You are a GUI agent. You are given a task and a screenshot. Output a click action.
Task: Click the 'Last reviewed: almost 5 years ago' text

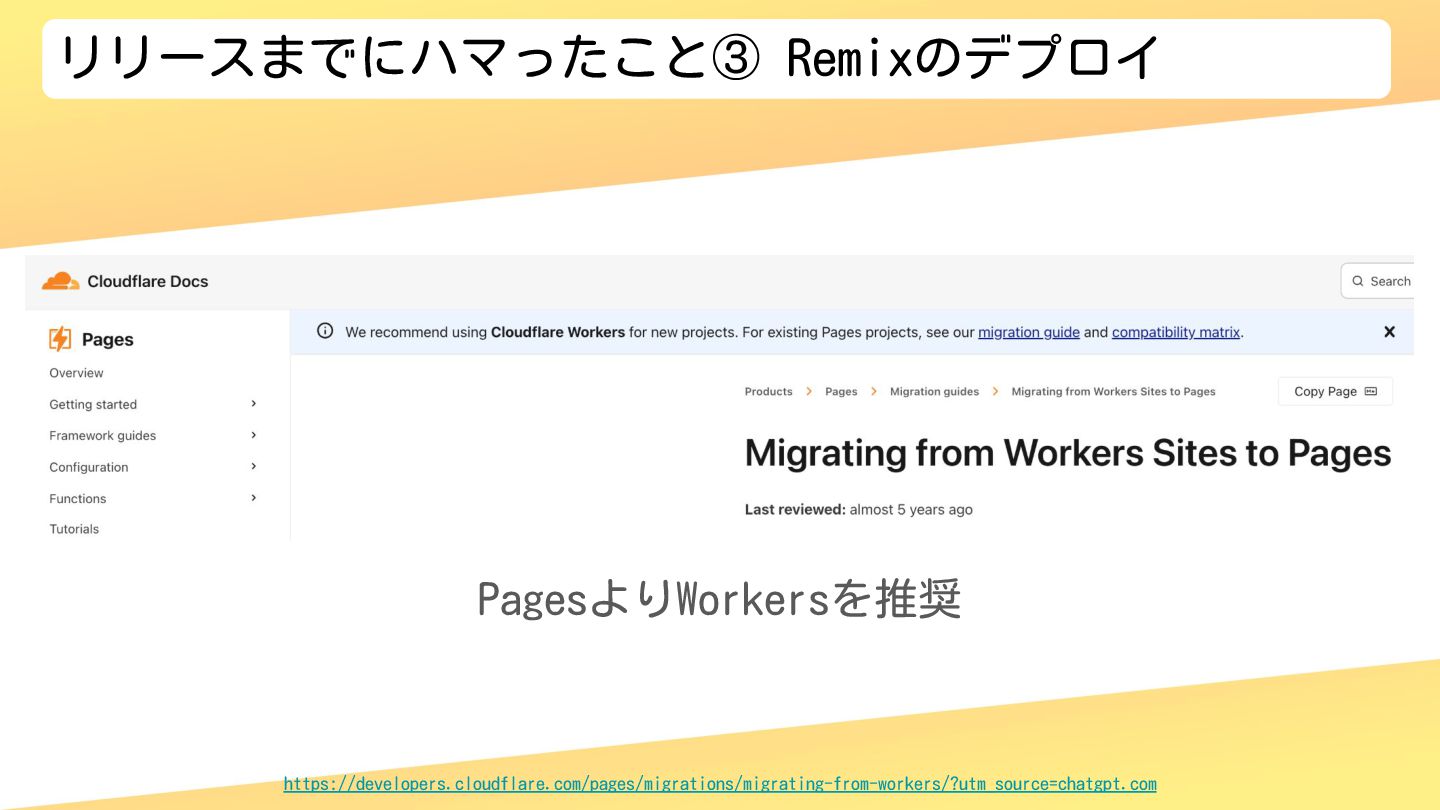[x=859, y=509]
